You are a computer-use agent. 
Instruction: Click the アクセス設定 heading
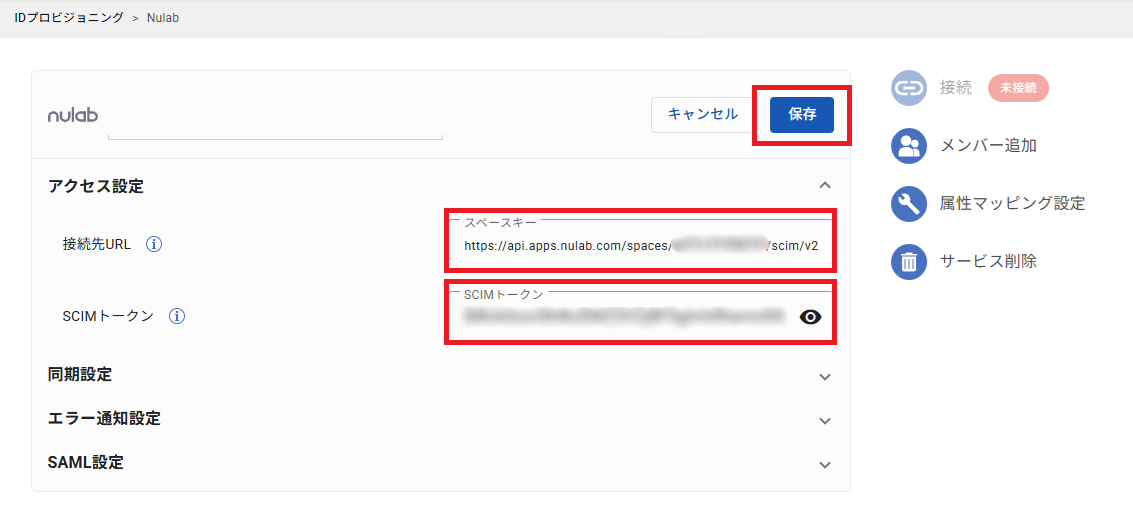96,186
